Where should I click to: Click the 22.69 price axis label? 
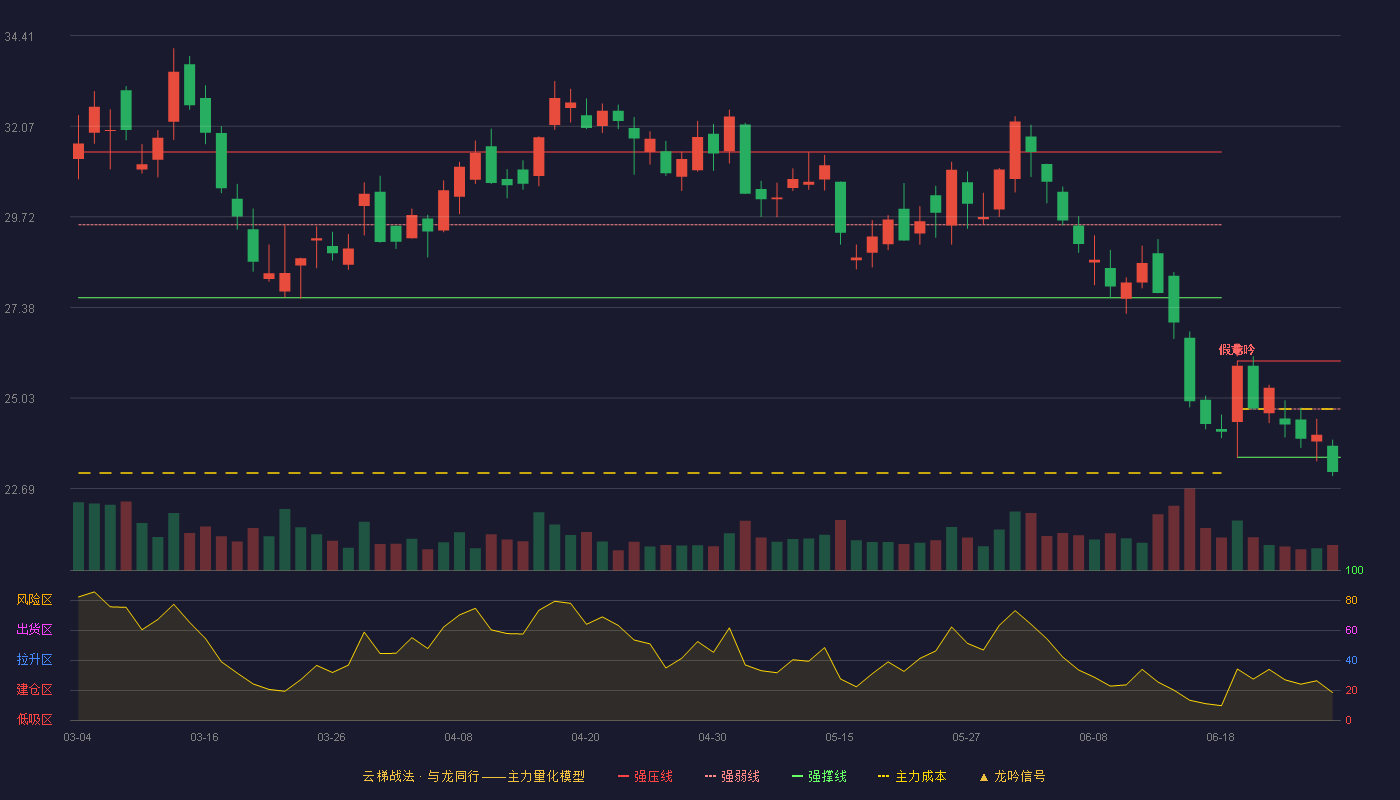tap(19, 490)
